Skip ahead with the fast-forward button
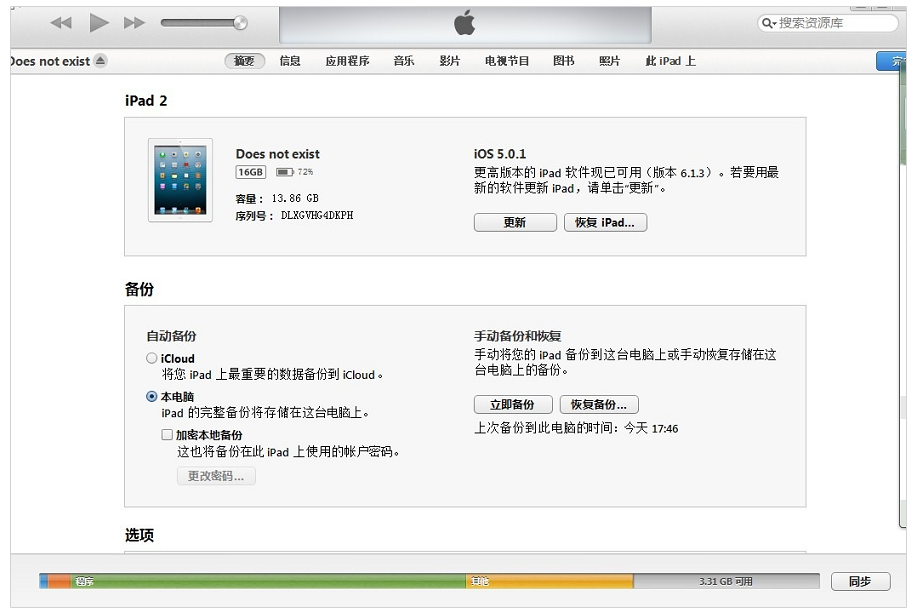 click(134, 23)
